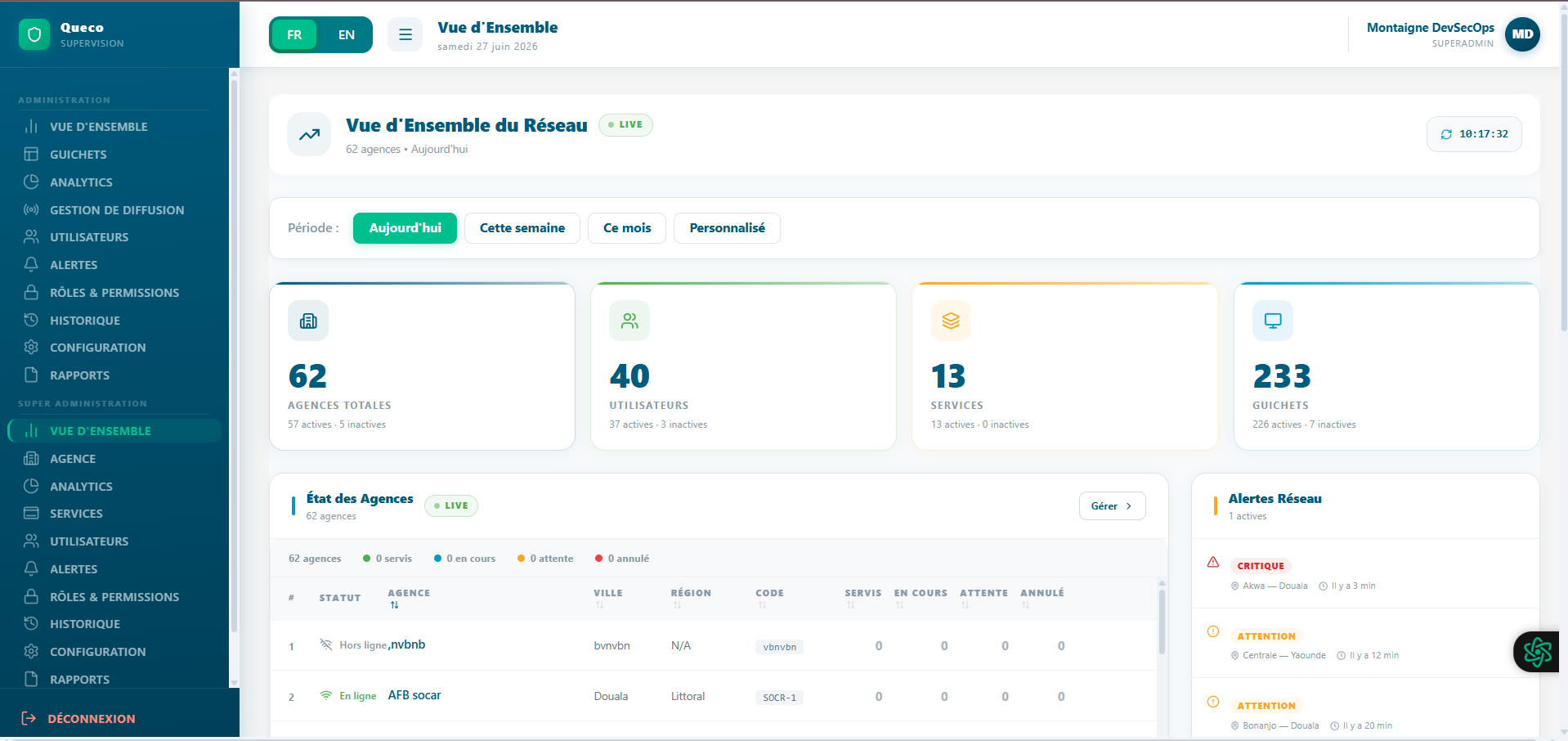Screen dimensions: 1568x741
Task: Click the main page vertical scrollbar
Action: pyautogui.click(x=1563, y=172)
